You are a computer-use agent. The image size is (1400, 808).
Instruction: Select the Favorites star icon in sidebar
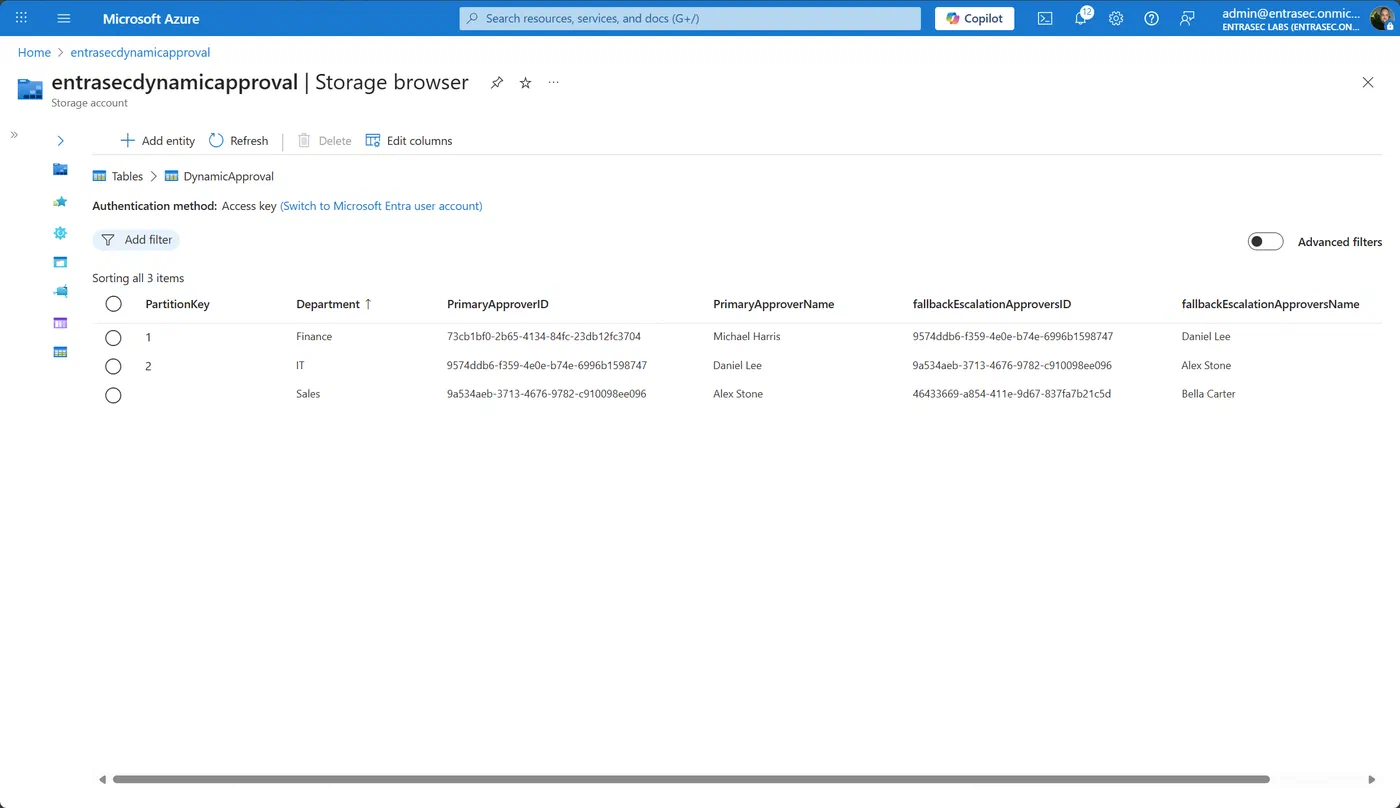click(60, 201)
